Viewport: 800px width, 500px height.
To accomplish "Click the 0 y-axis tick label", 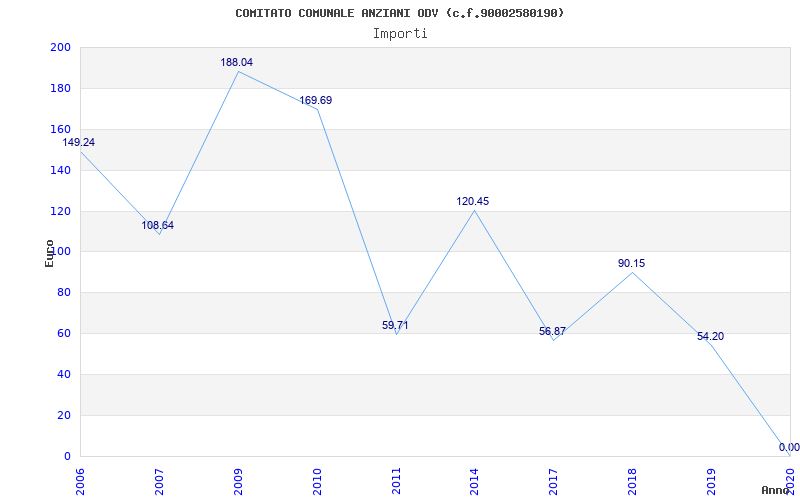I will coord(67,456).
